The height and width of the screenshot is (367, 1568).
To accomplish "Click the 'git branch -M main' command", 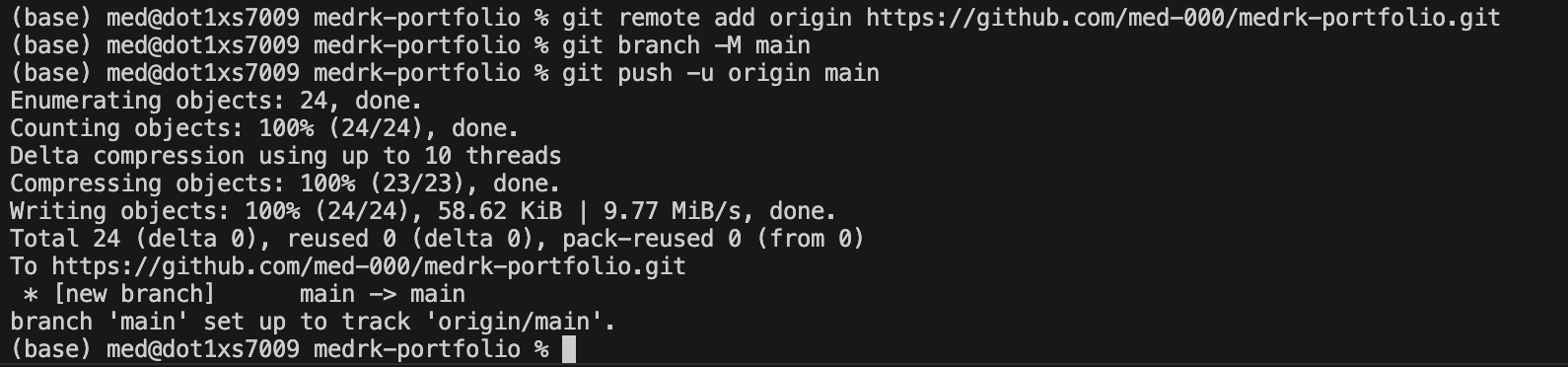I will coord(686,45).
